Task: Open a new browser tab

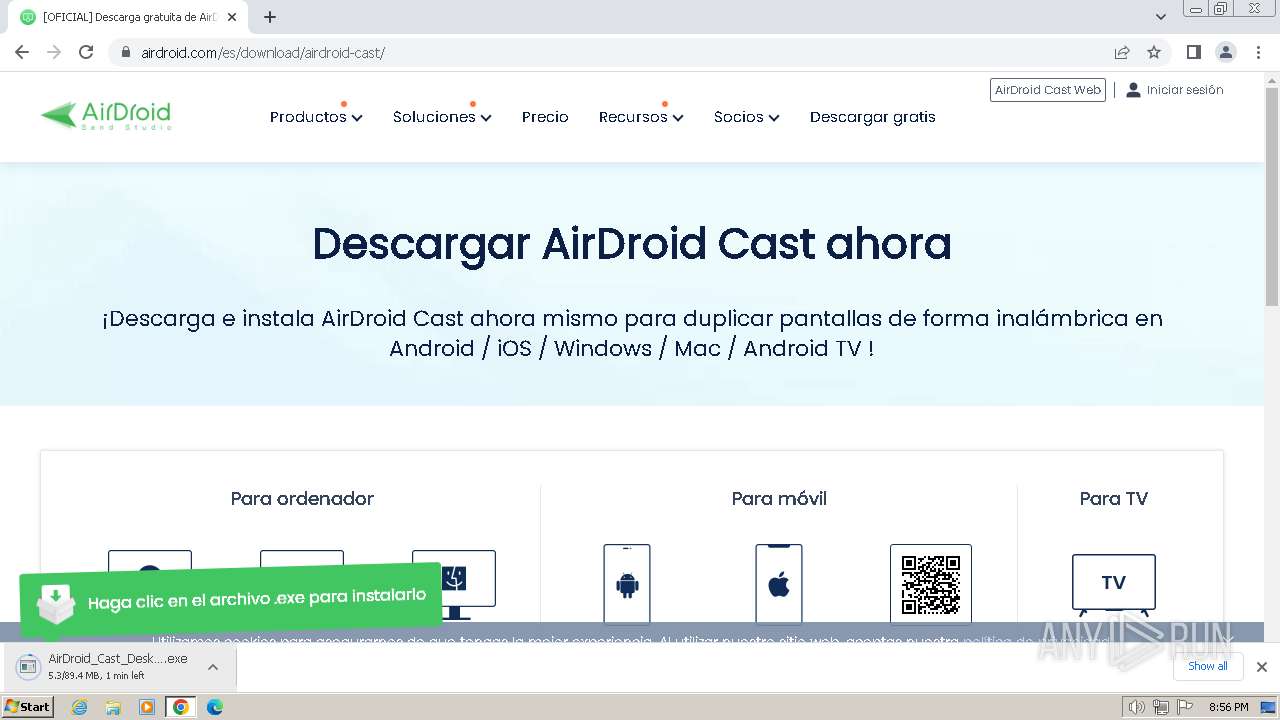Action: point(270,17)
